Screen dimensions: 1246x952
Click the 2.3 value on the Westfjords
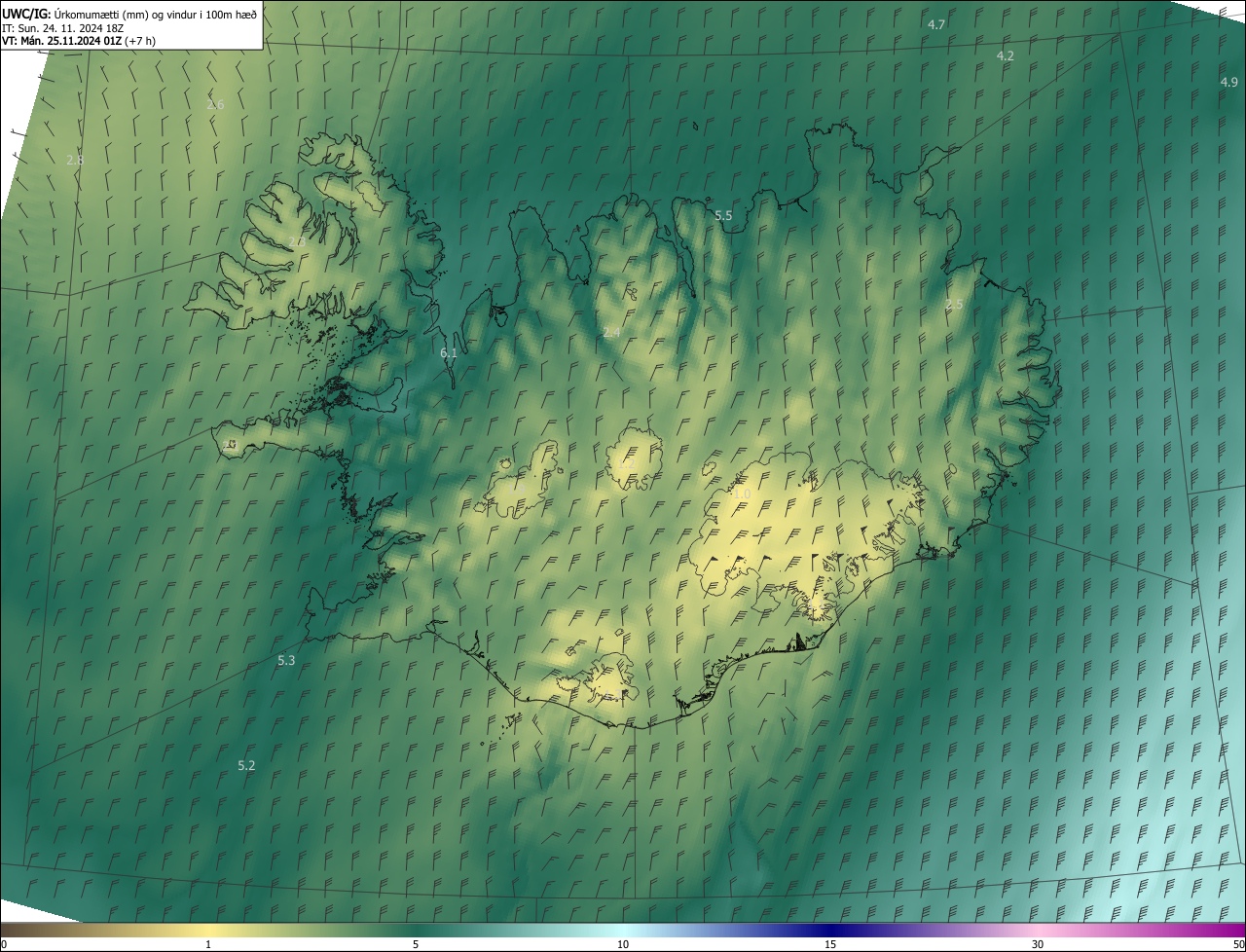pos(297,241)
